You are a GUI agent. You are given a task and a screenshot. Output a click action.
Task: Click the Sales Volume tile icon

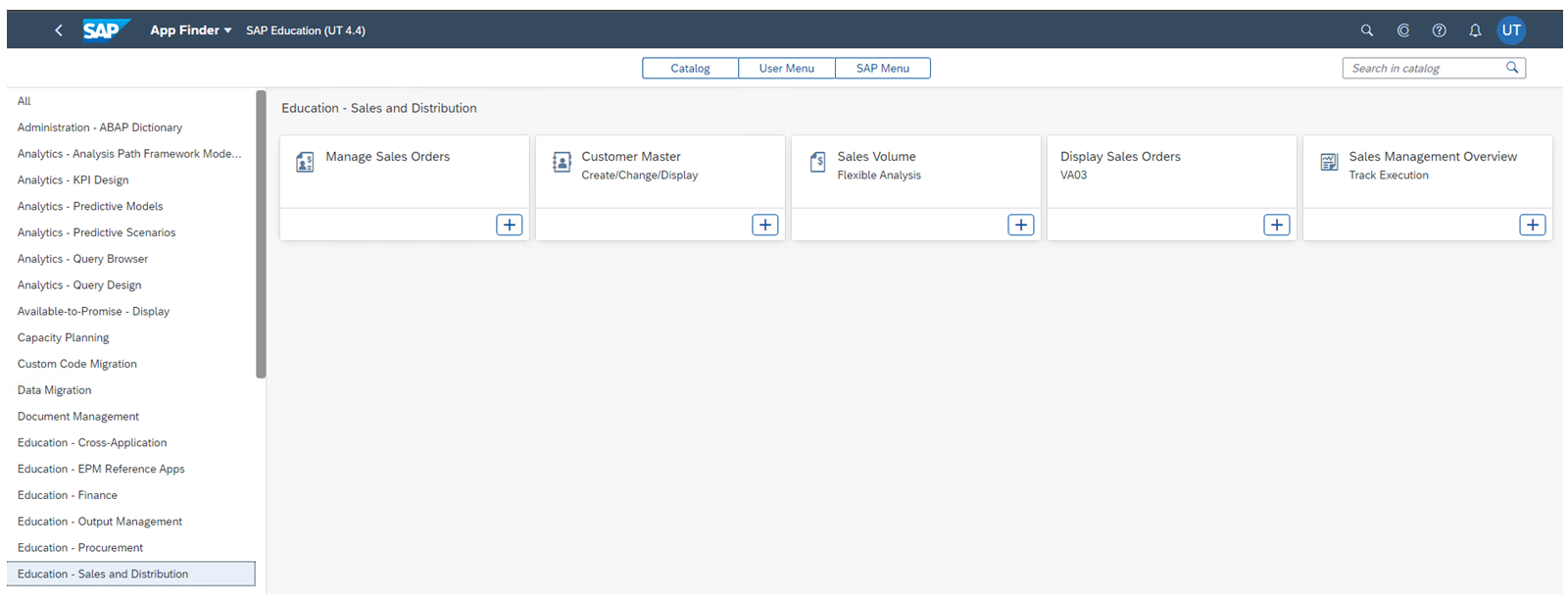(x=817, y=162)
